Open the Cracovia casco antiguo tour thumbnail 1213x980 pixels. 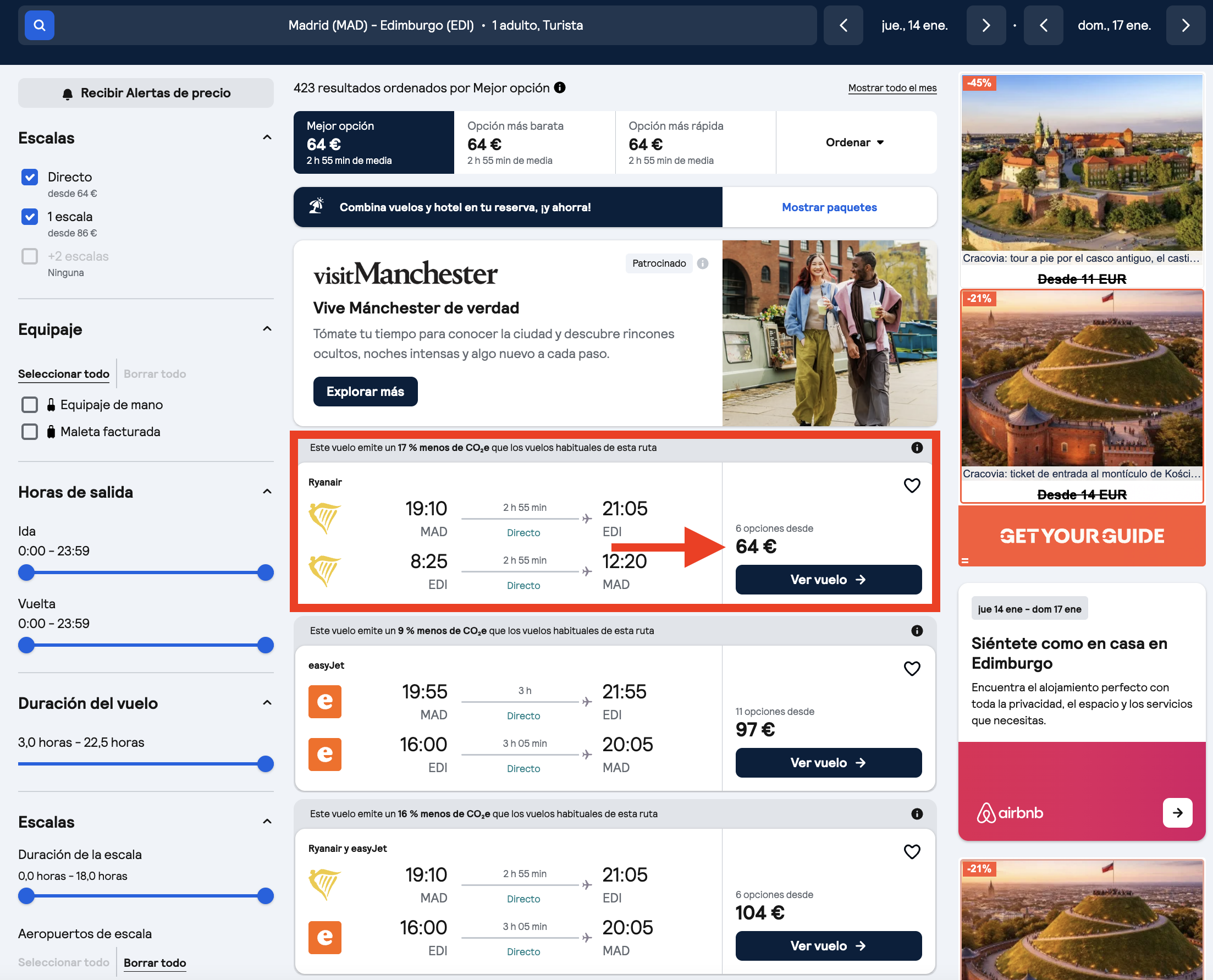pyautogui.click(x=1082, y=163)
